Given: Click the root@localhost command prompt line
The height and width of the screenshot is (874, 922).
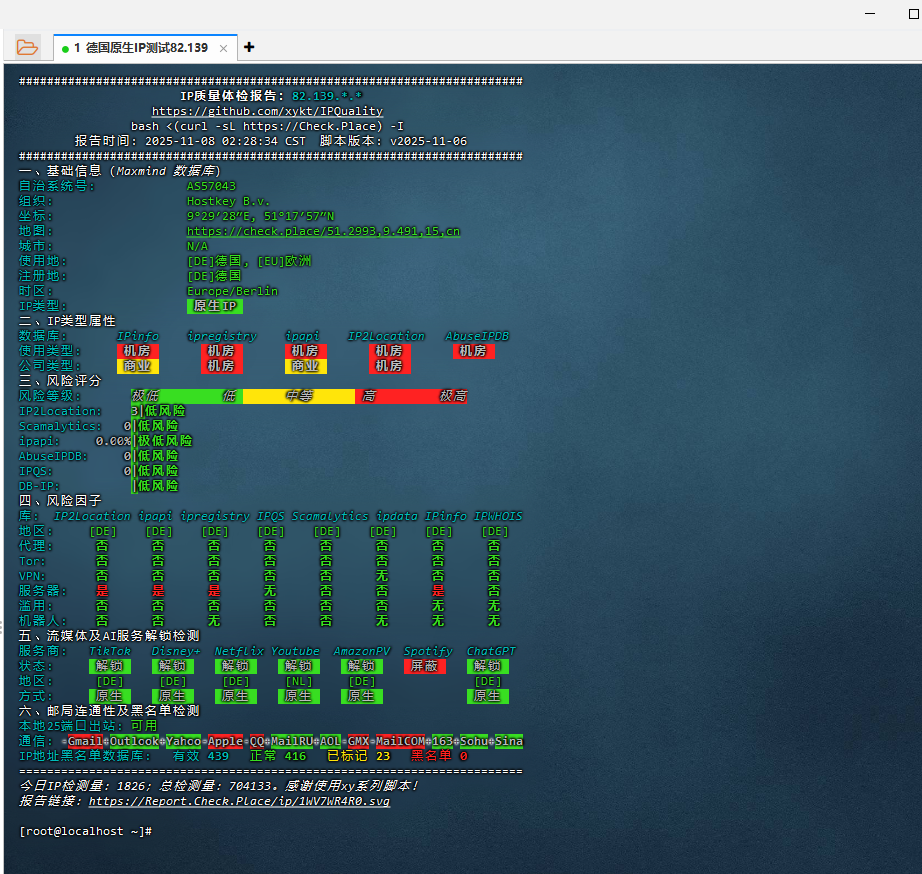Looking at the screenshot, I should 85,831.
